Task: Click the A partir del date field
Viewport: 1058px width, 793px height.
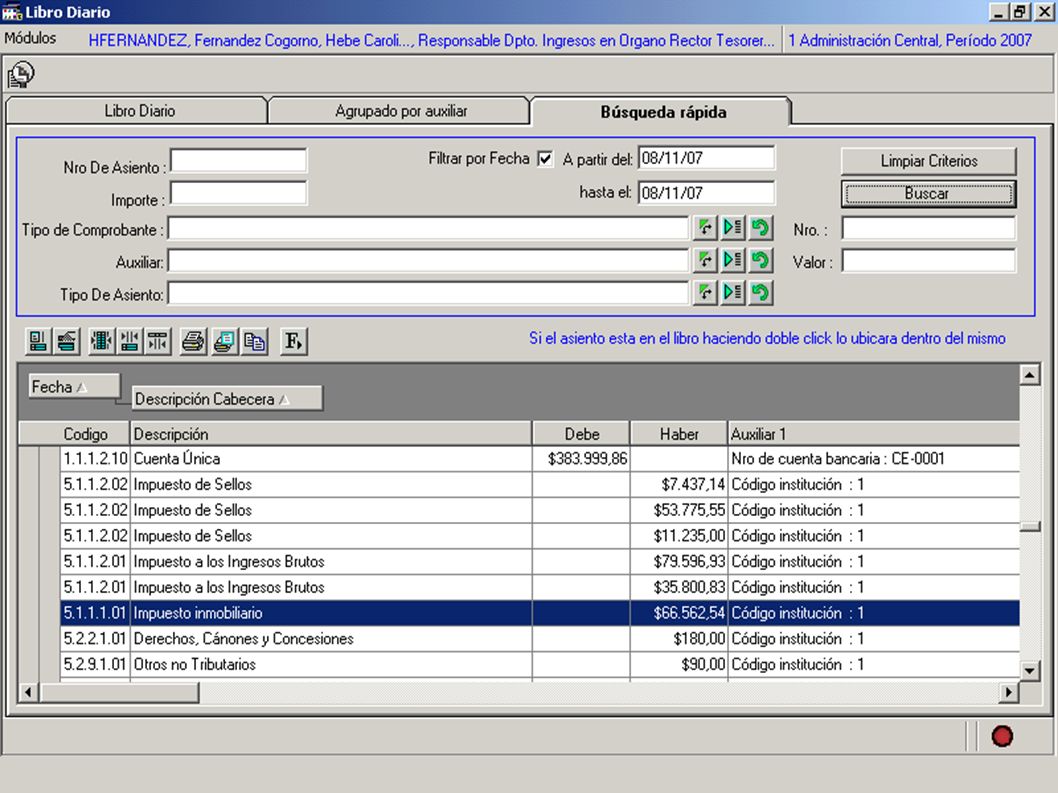Action: click(706, 159)
